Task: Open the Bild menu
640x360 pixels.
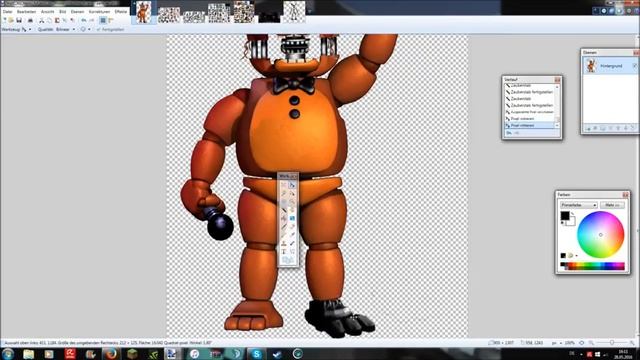Action: pyautogui.click(x=62, y=12)
